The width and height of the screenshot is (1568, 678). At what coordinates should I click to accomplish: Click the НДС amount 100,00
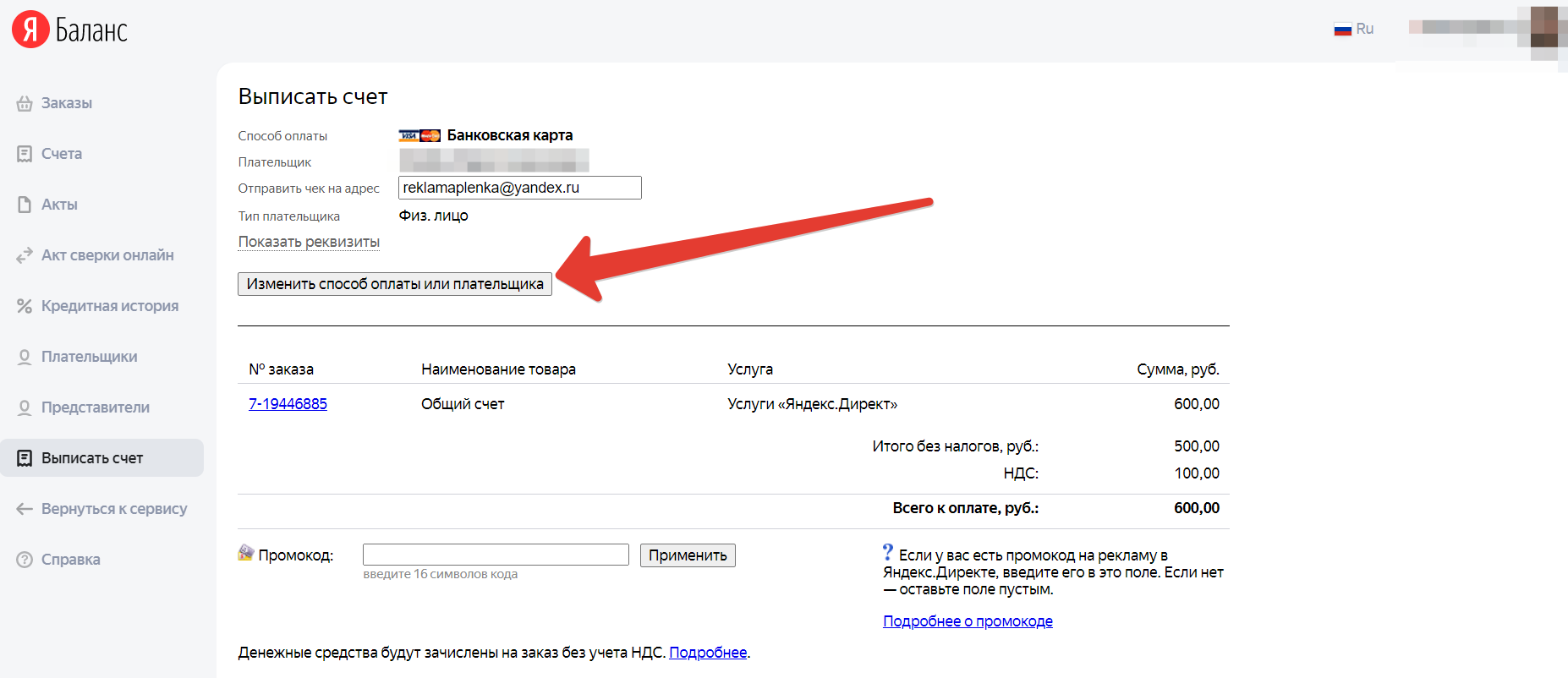(x=1197, y=473)
